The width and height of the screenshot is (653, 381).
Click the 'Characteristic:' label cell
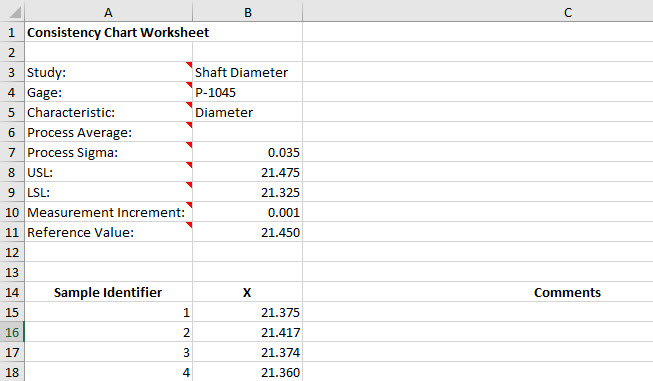[x=108, y=112]
